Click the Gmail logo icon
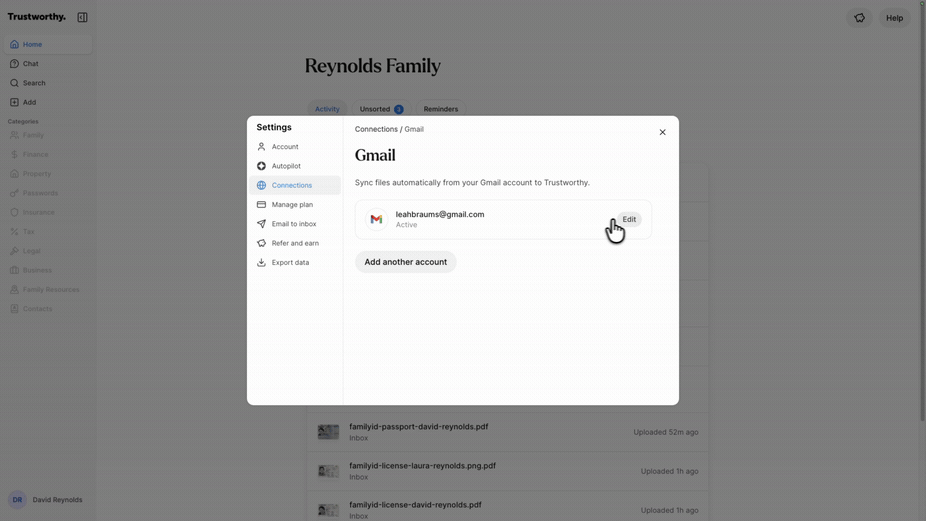926x521 pixels. tap(376, 219)
